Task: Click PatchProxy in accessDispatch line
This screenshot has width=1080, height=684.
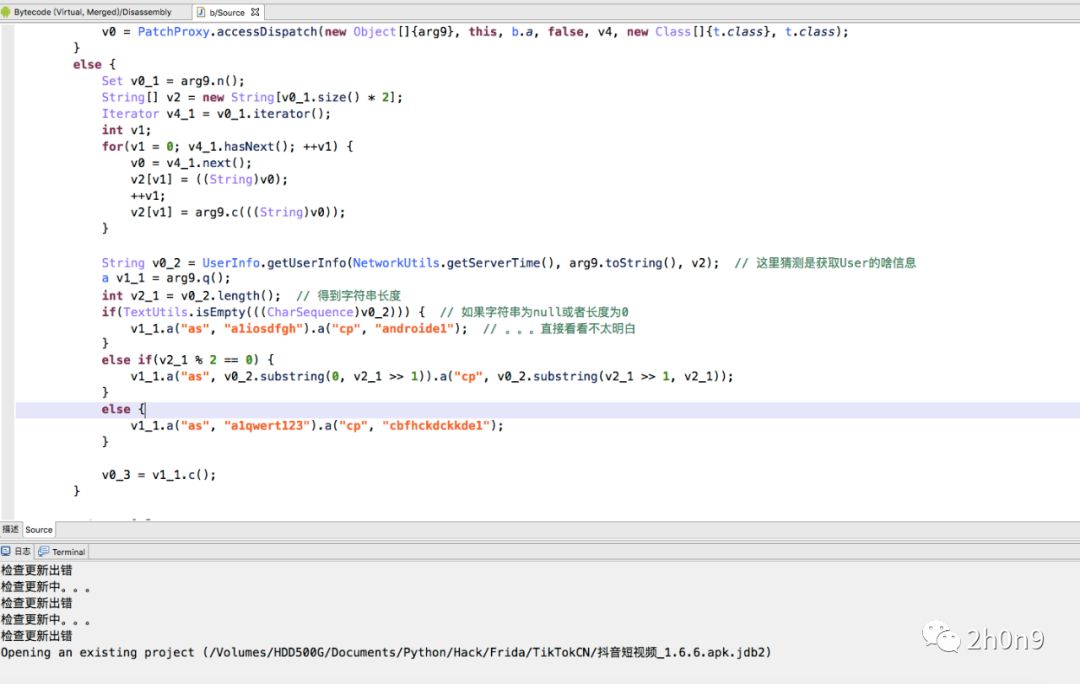Action: [174, 32]
